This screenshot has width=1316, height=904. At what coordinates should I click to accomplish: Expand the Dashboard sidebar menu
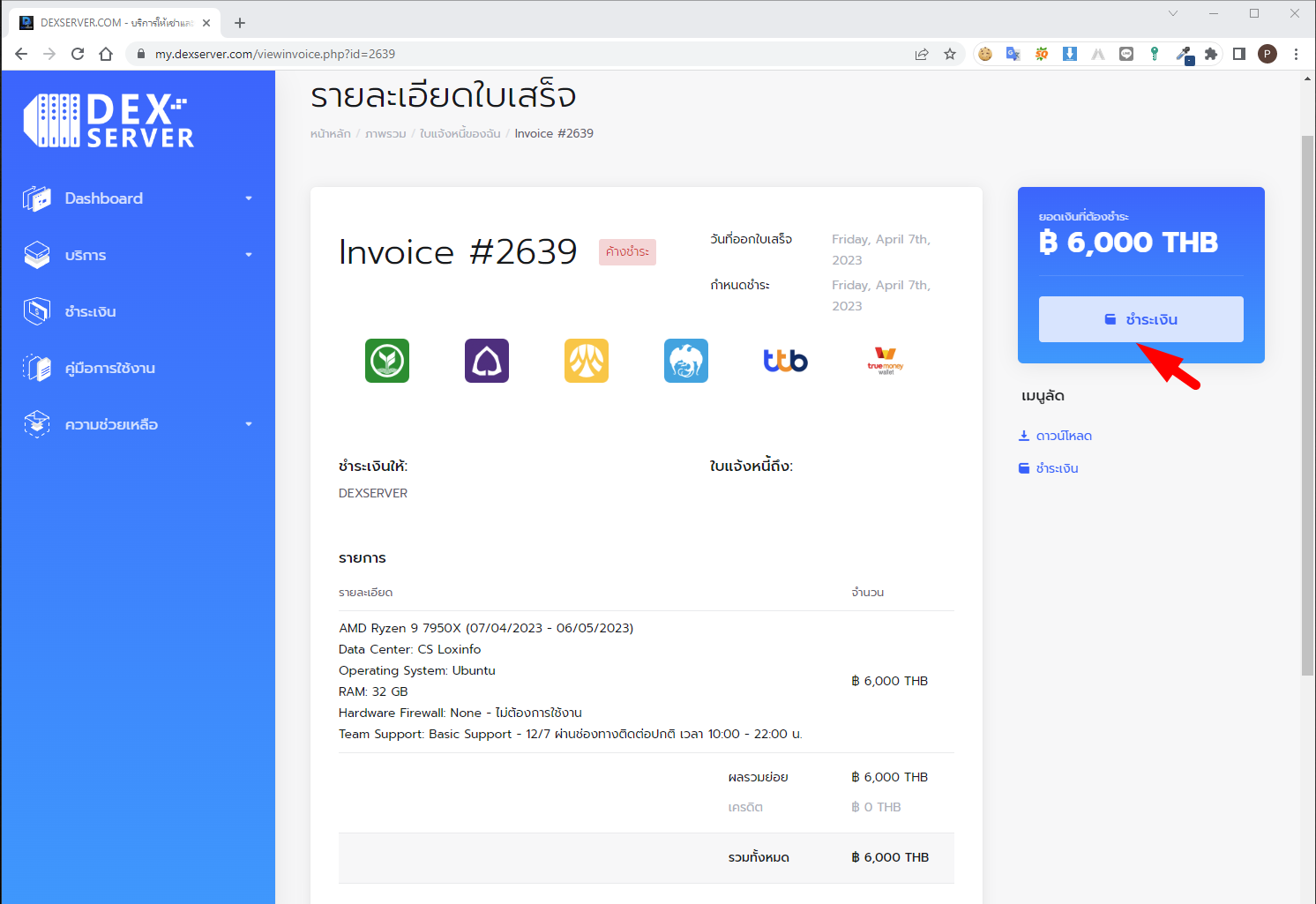tap(249, 198)
